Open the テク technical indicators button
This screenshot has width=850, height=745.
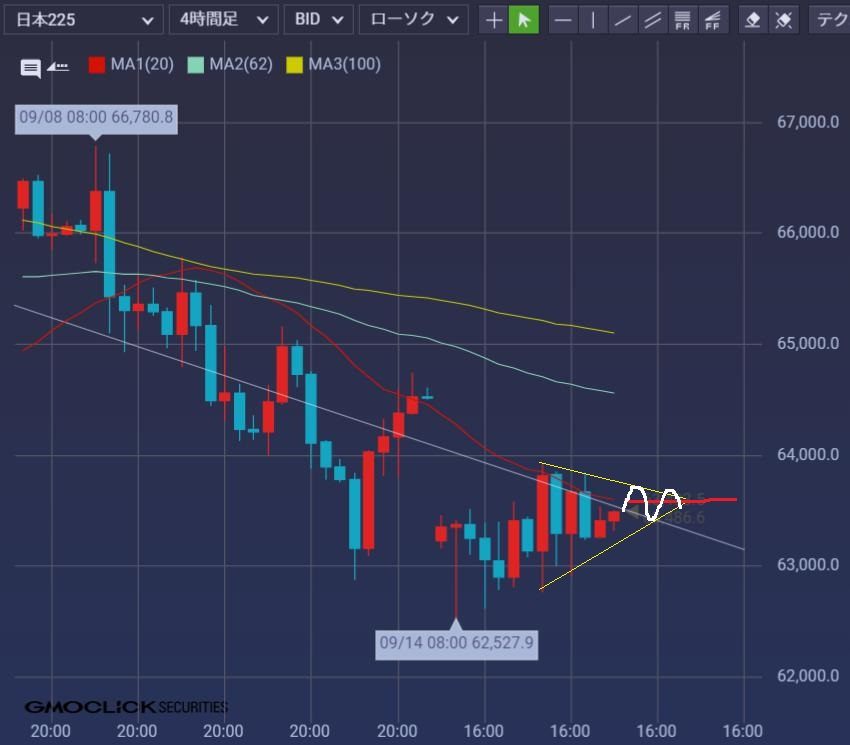click(x=829, y=21)
